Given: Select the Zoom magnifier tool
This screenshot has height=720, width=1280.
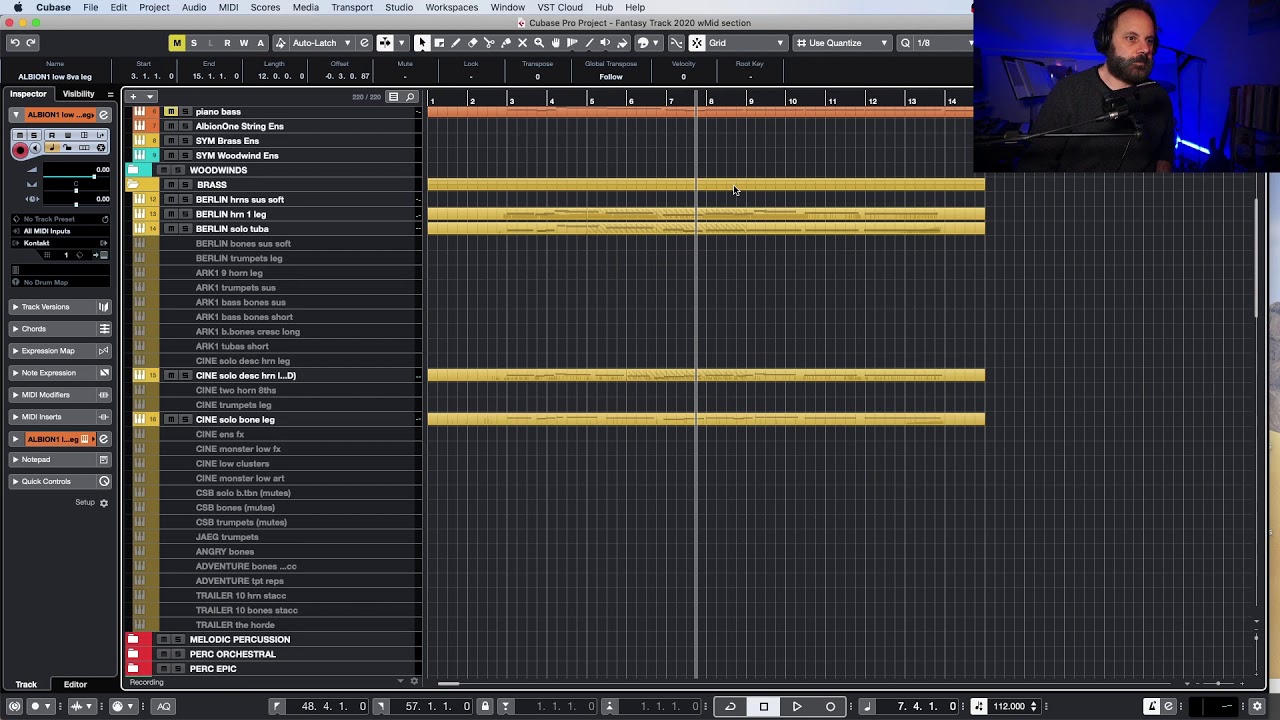Looking at the screenshot, I should 539,42.
